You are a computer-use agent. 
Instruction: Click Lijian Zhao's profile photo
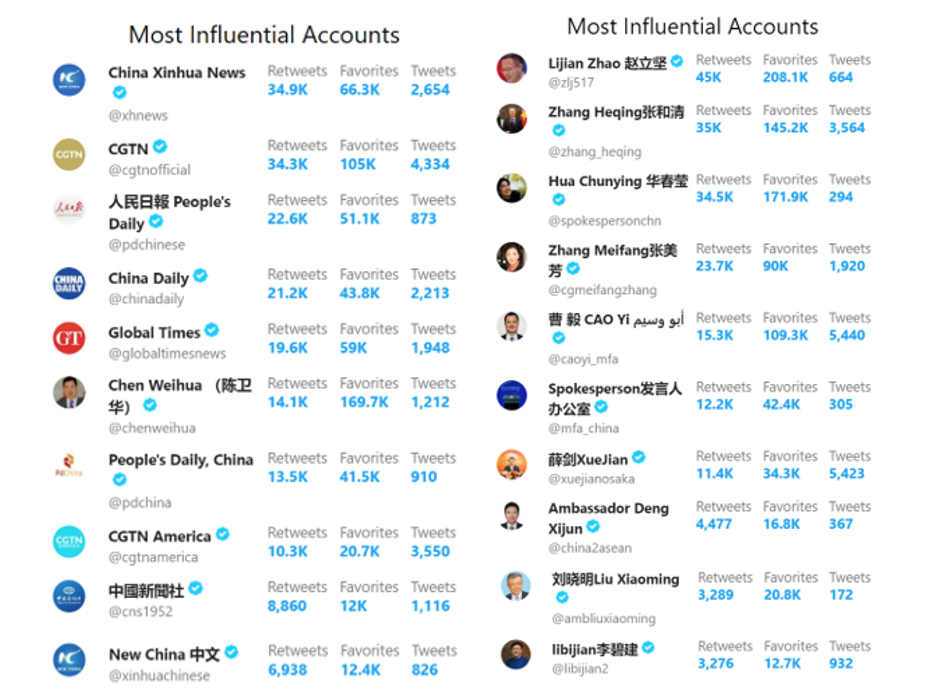coord(512,68)
